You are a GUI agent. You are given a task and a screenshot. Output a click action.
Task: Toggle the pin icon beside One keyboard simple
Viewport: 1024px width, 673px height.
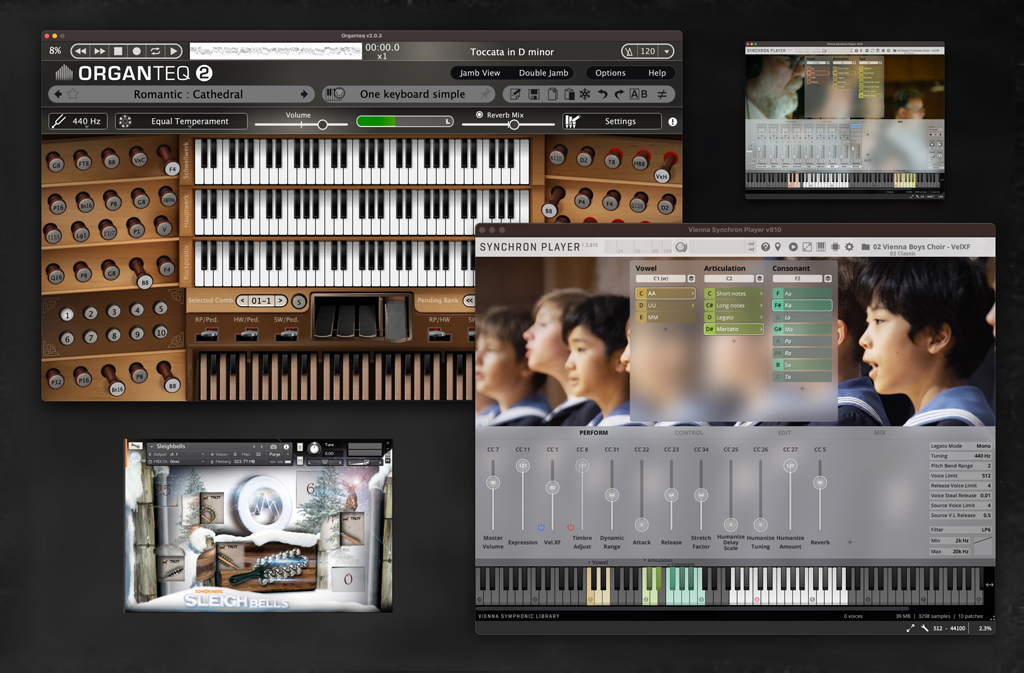485,94
